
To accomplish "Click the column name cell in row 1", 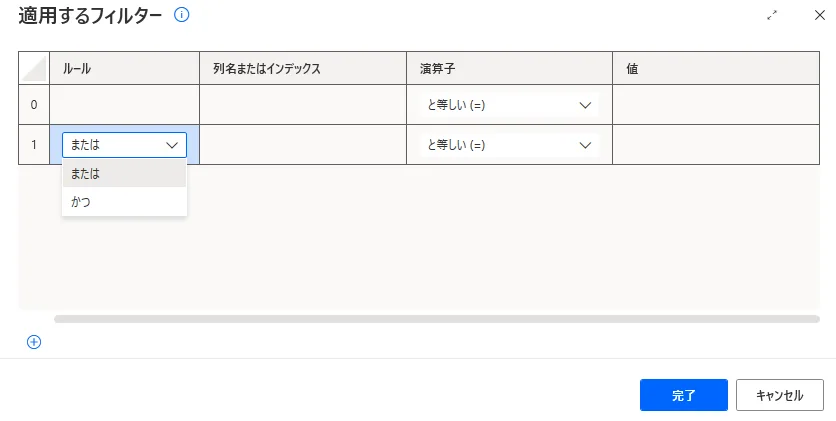I will click(303, 145).
